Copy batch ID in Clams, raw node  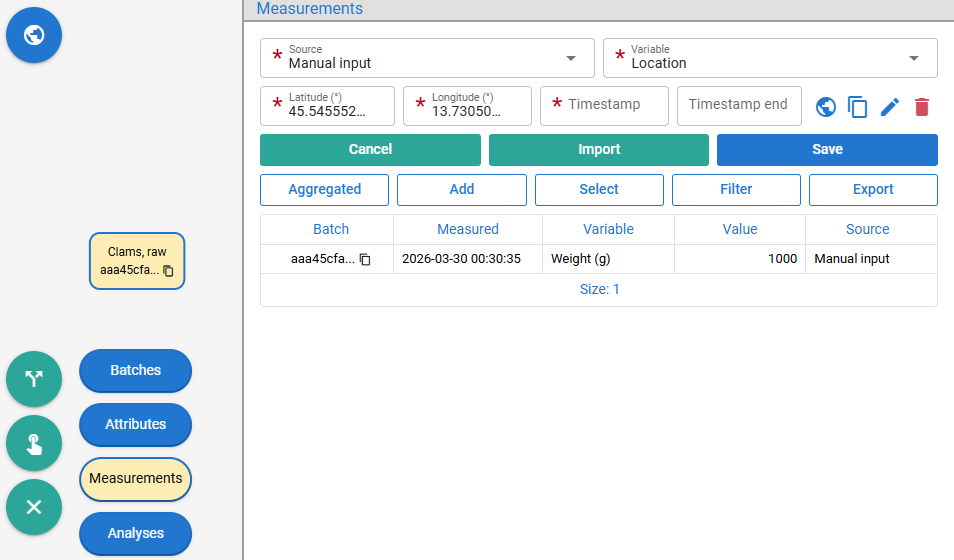coord(169,271)
